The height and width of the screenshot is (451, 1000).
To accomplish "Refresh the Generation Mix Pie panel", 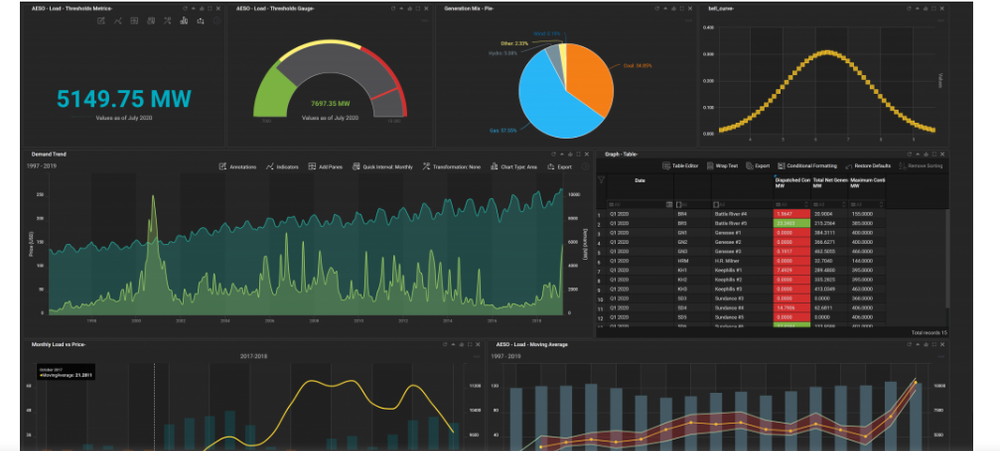I will 657,8.
